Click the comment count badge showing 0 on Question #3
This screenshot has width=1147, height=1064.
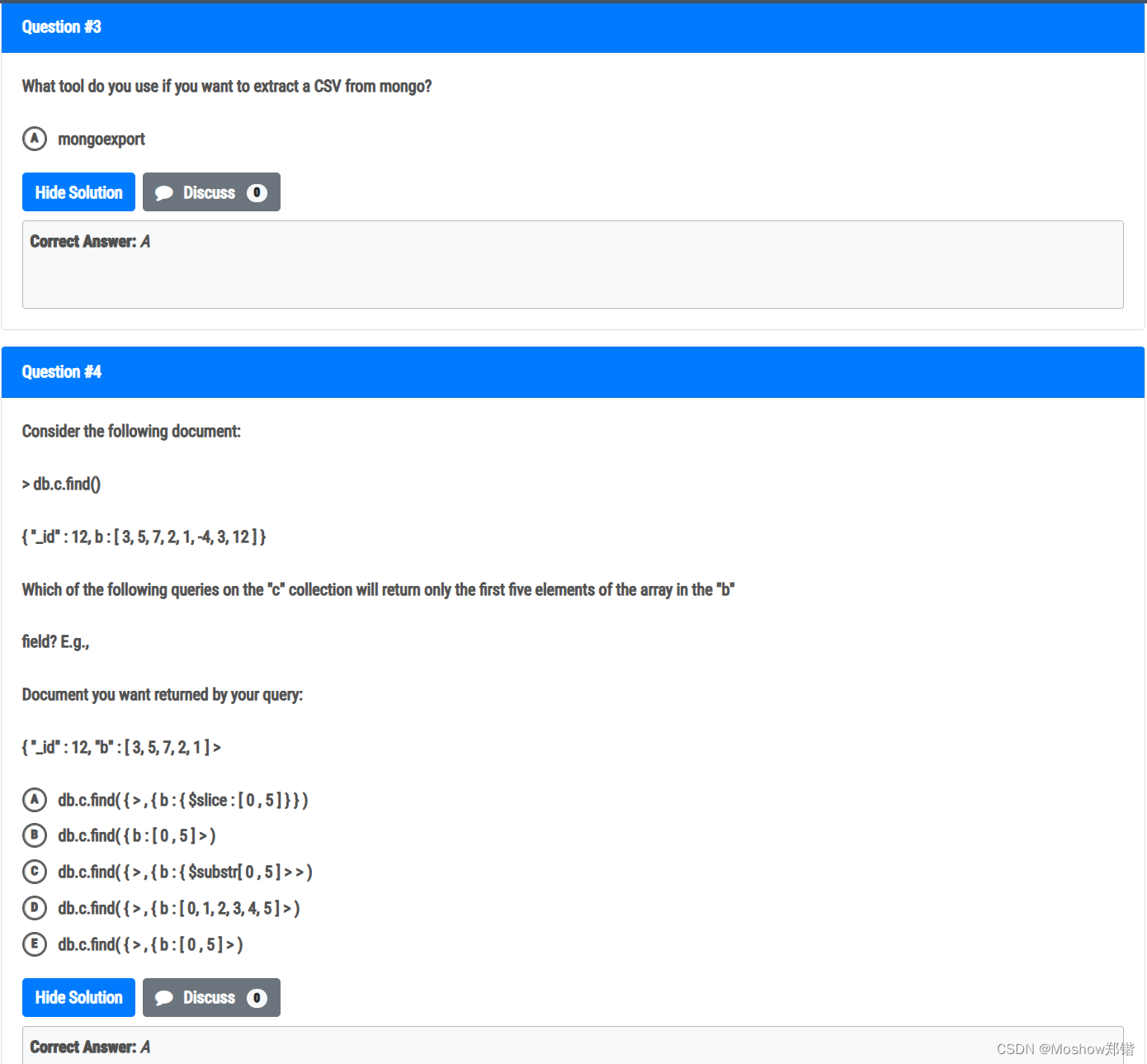click(257, 192)
